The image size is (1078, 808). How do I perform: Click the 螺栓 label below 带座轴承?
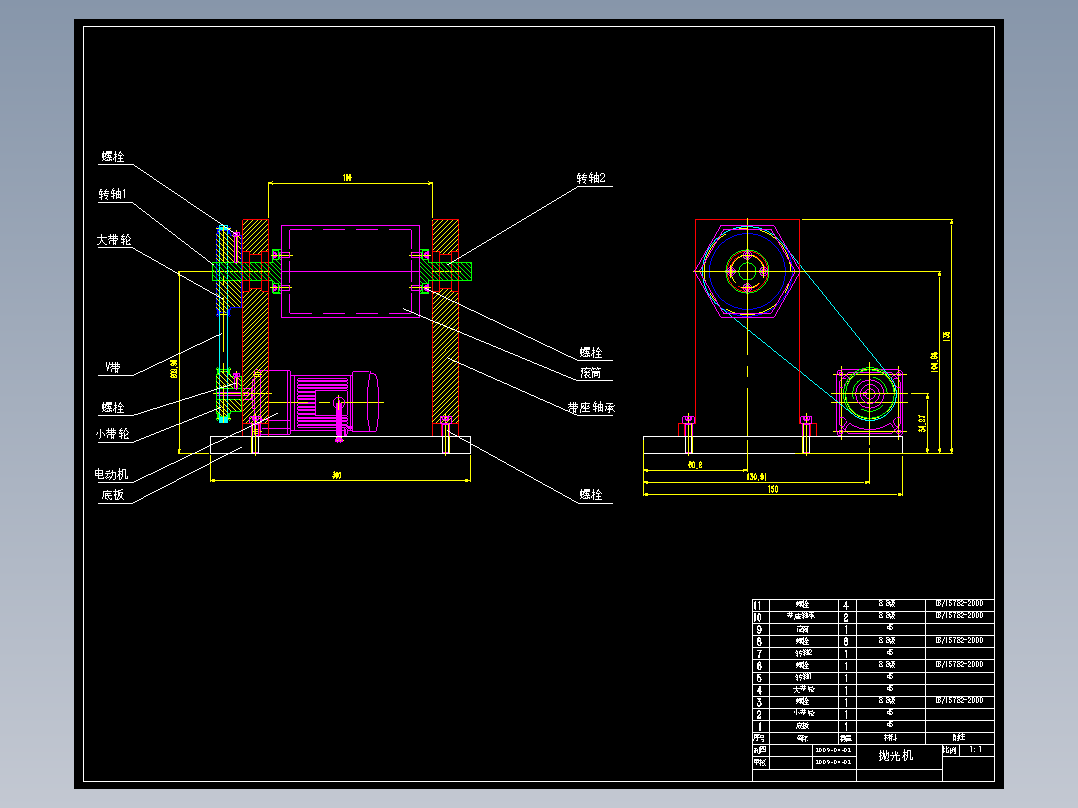[591, 495]
